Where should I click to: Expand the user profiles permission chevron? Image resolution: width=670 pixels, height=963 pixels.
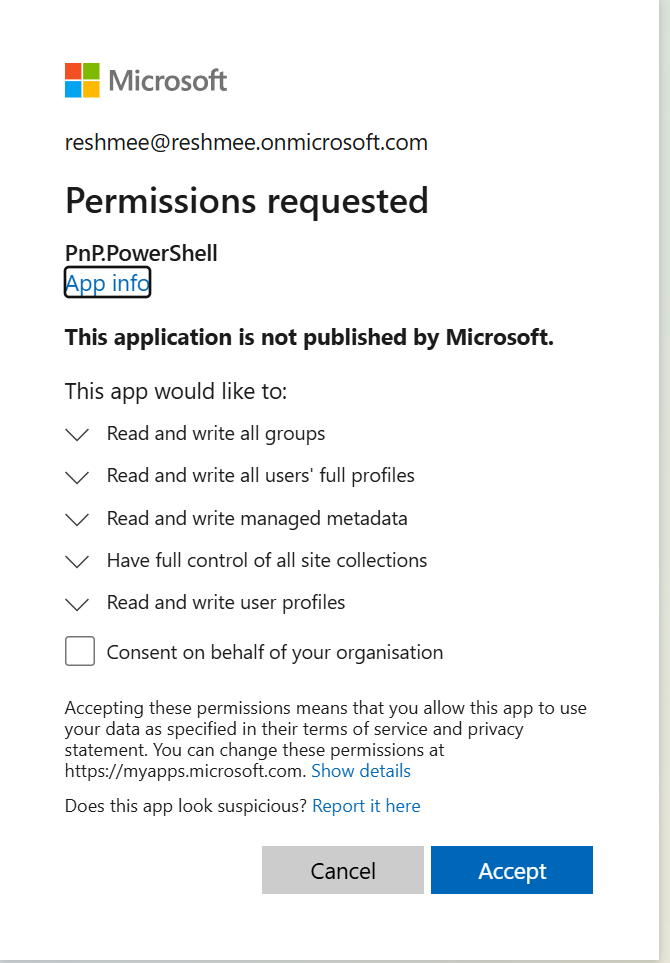[x=77, y=603]
